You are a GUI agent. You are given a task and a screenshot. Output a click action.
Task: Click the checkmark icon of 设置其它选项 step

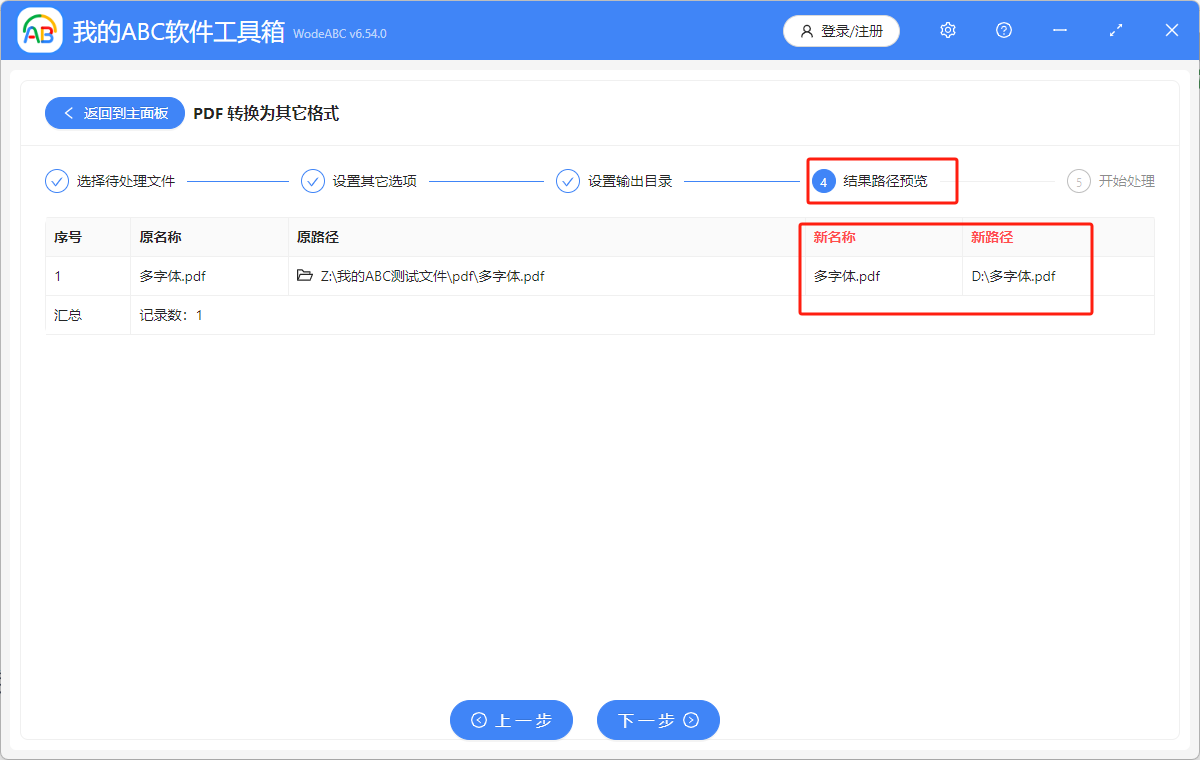click(313, 181)
